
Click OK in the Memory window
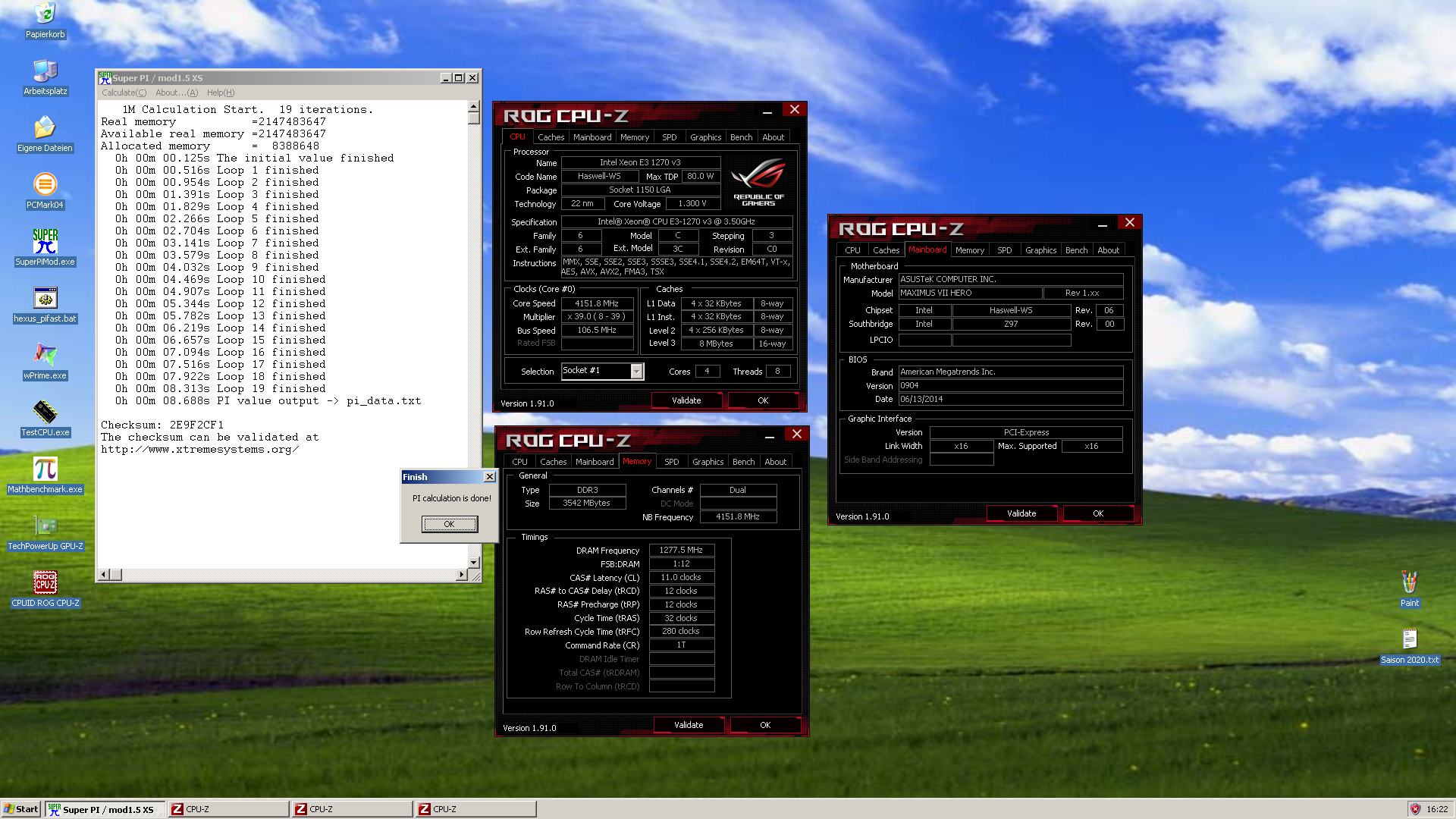click(765, 725)
